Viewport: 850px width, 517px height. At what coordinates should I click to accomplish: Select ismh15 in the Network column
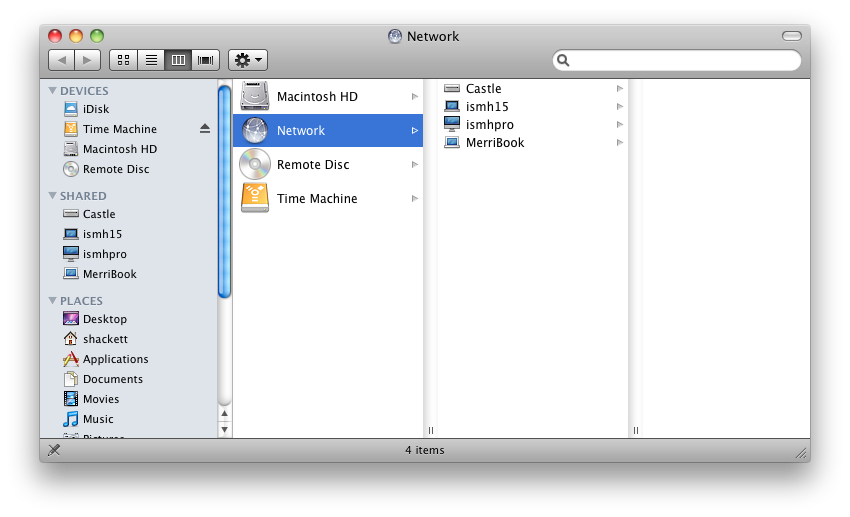point(533,106)
